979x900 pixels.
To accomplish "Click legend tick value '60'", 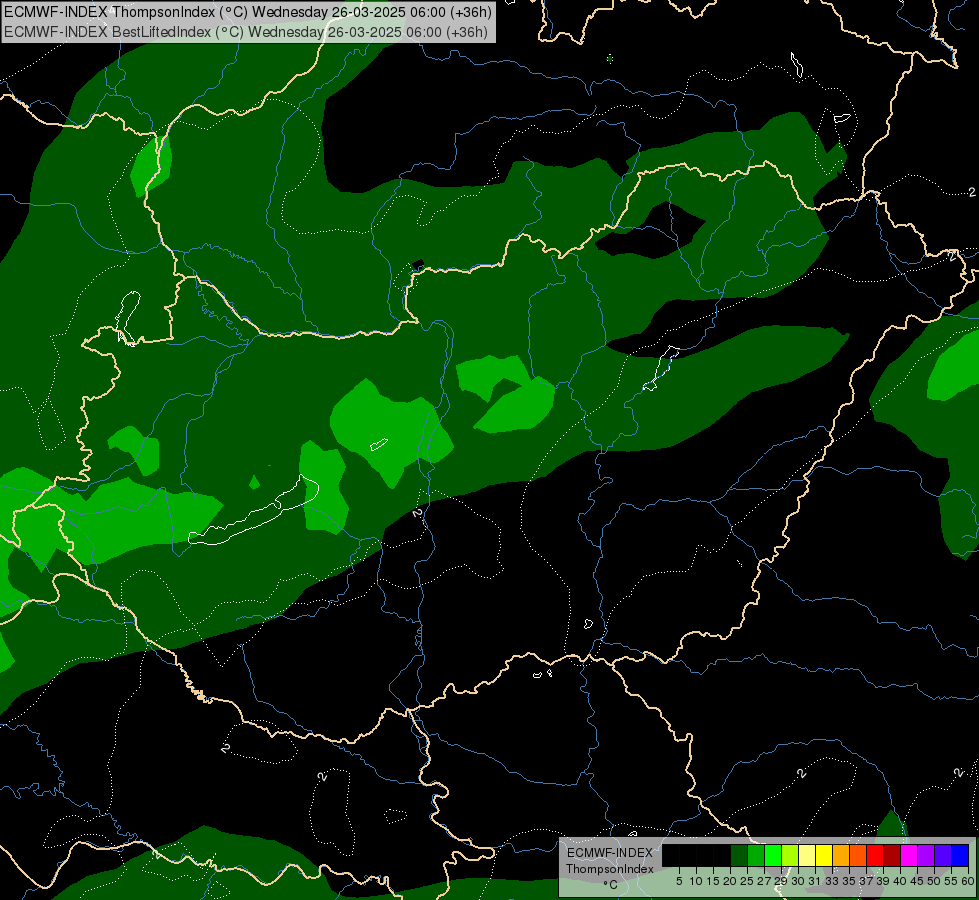I will point(968,881).
